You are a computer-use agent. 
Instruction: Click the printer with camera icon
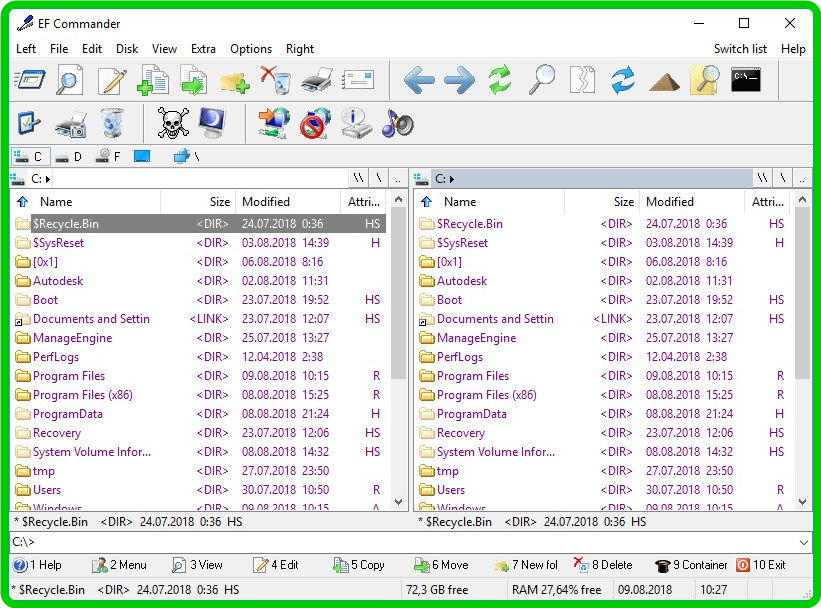pos(71,125)
